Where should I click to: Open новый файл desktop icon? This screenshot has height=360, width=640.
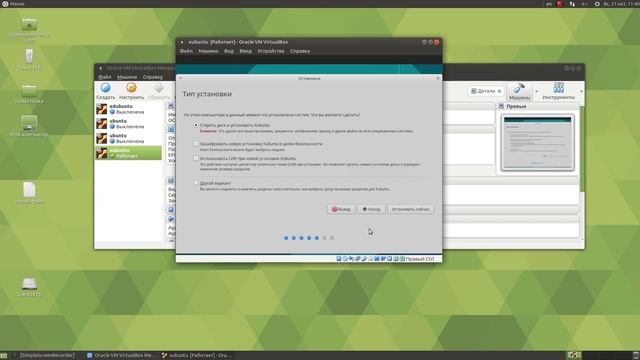[x=29, y=190]
